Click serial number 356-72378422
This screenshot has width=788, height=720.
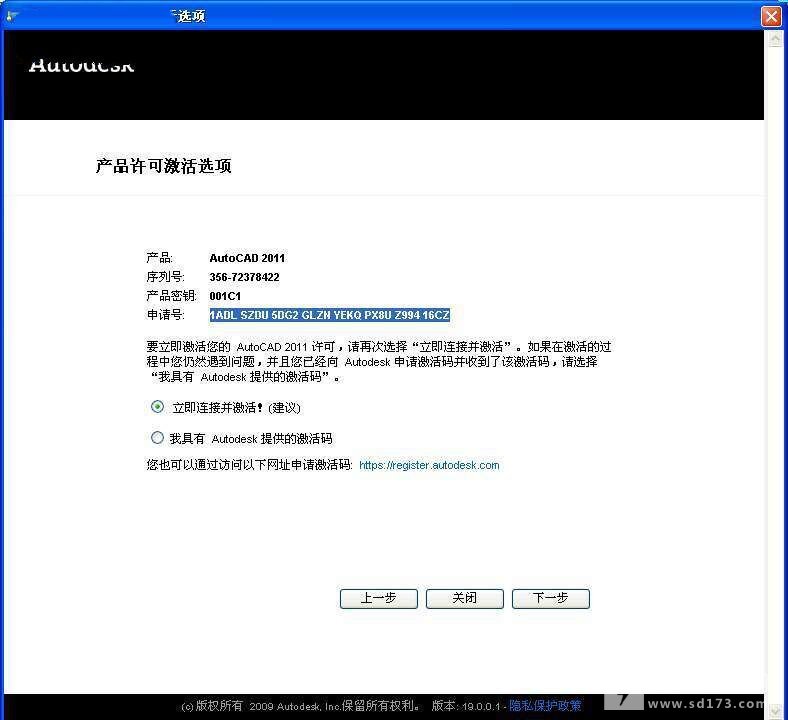pos(244,277)
